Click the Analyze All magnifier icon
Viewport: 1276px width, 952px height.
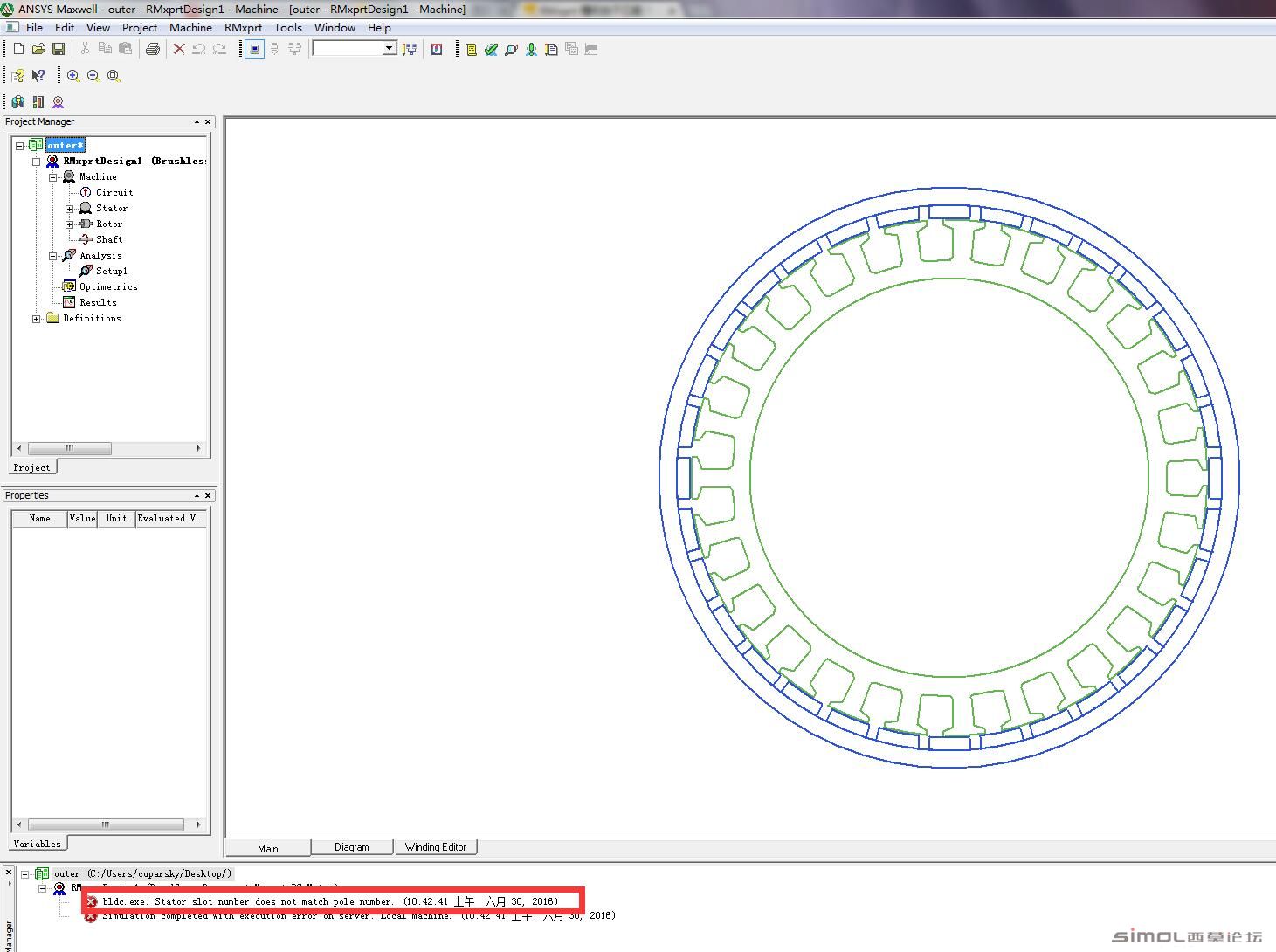coord(511,50)
